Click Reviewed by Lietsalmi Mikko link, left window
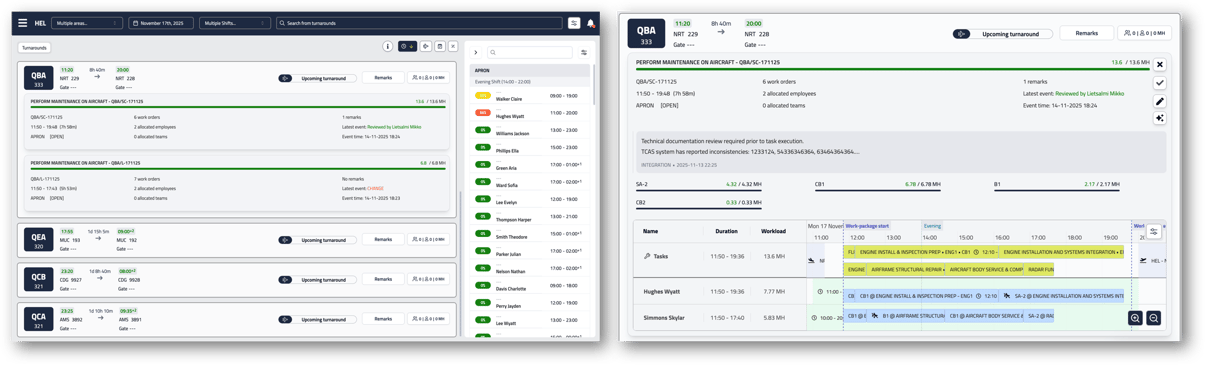The width and height of the screenshot is (1205, 365). click(x=394, y=127)
